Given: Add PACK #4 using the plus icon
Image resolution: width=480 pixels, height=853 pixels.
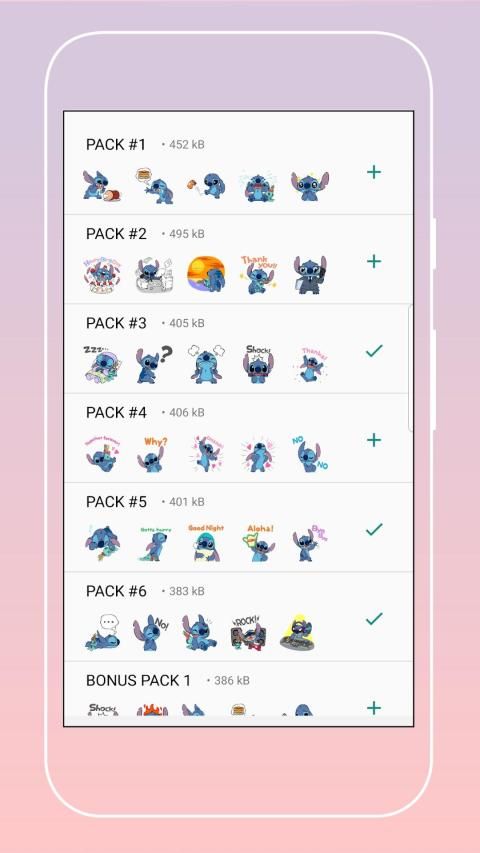Looking at the screenshot, I should pyautogui.click(x=374, y=440).
